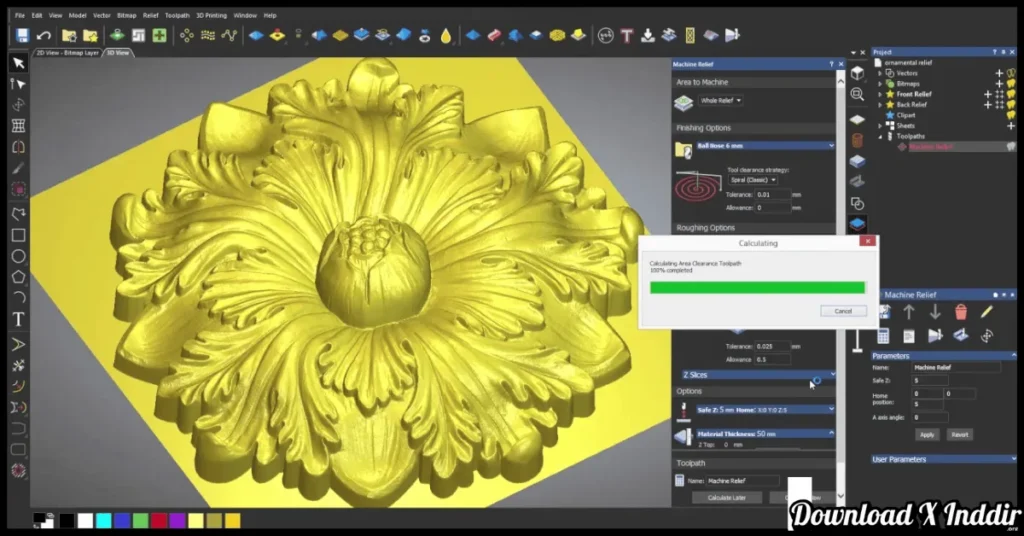Click the Apply button under Parameters
This screenshot has width=1024, height=536.
927,435
